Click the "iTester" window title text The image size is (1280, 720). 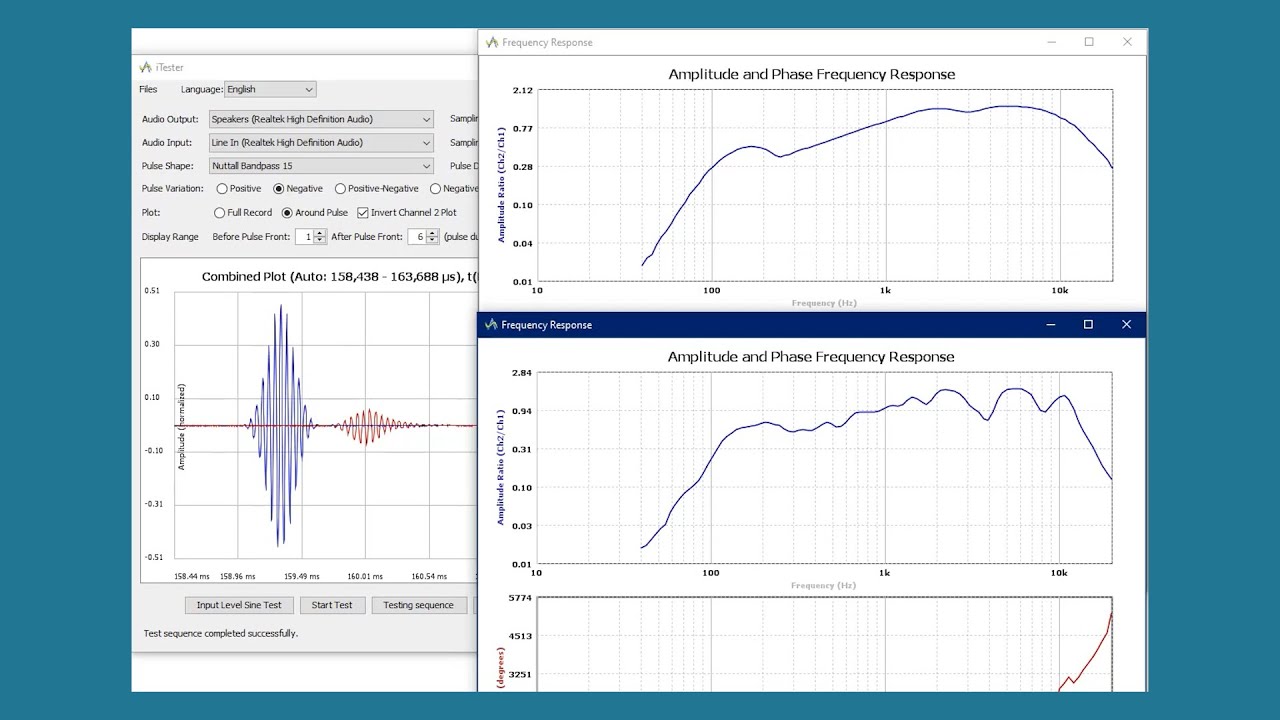[x=170, y=68]
